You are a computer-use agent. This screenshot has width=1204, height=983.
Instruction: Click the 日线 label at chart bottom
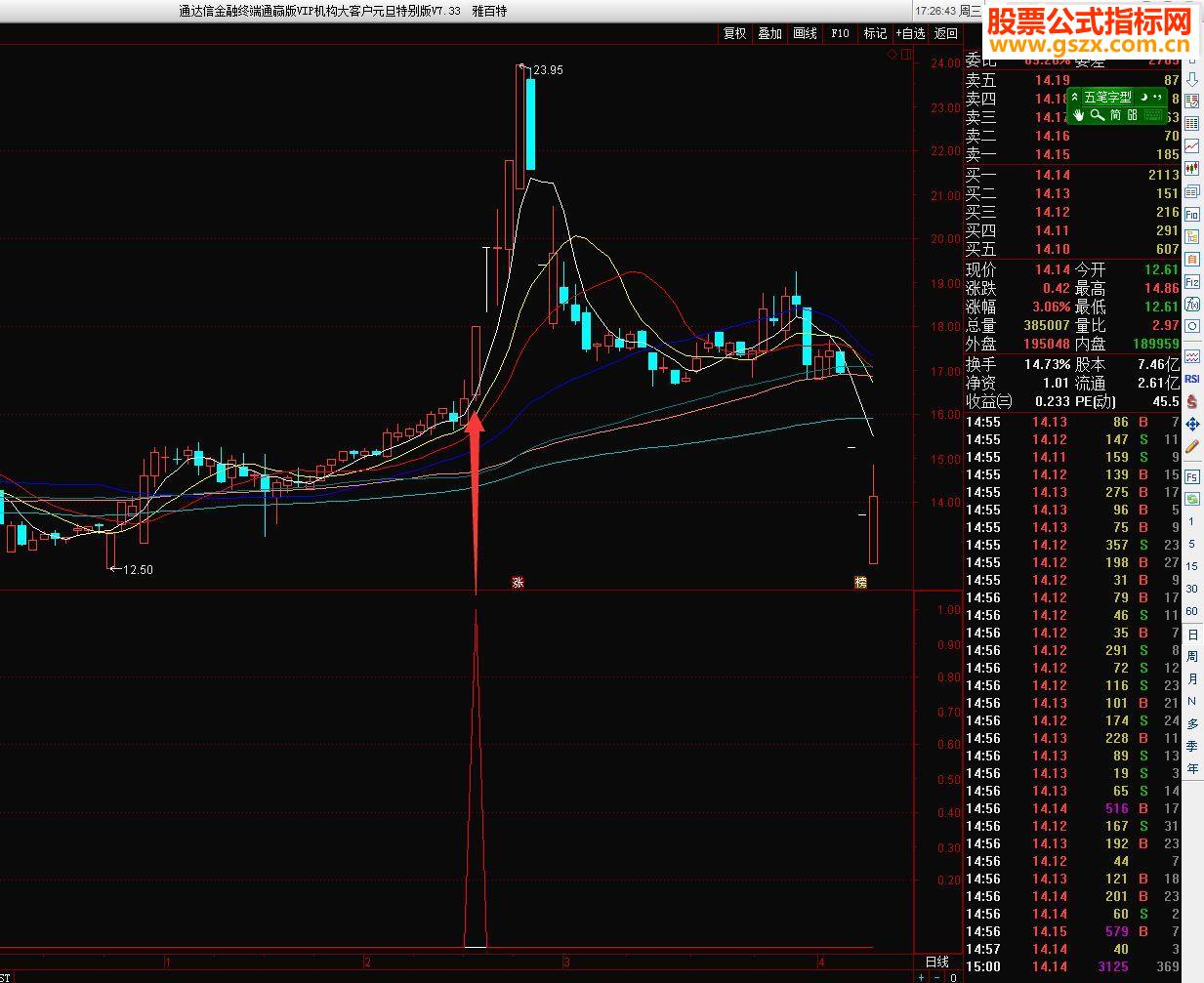point(935,962)
